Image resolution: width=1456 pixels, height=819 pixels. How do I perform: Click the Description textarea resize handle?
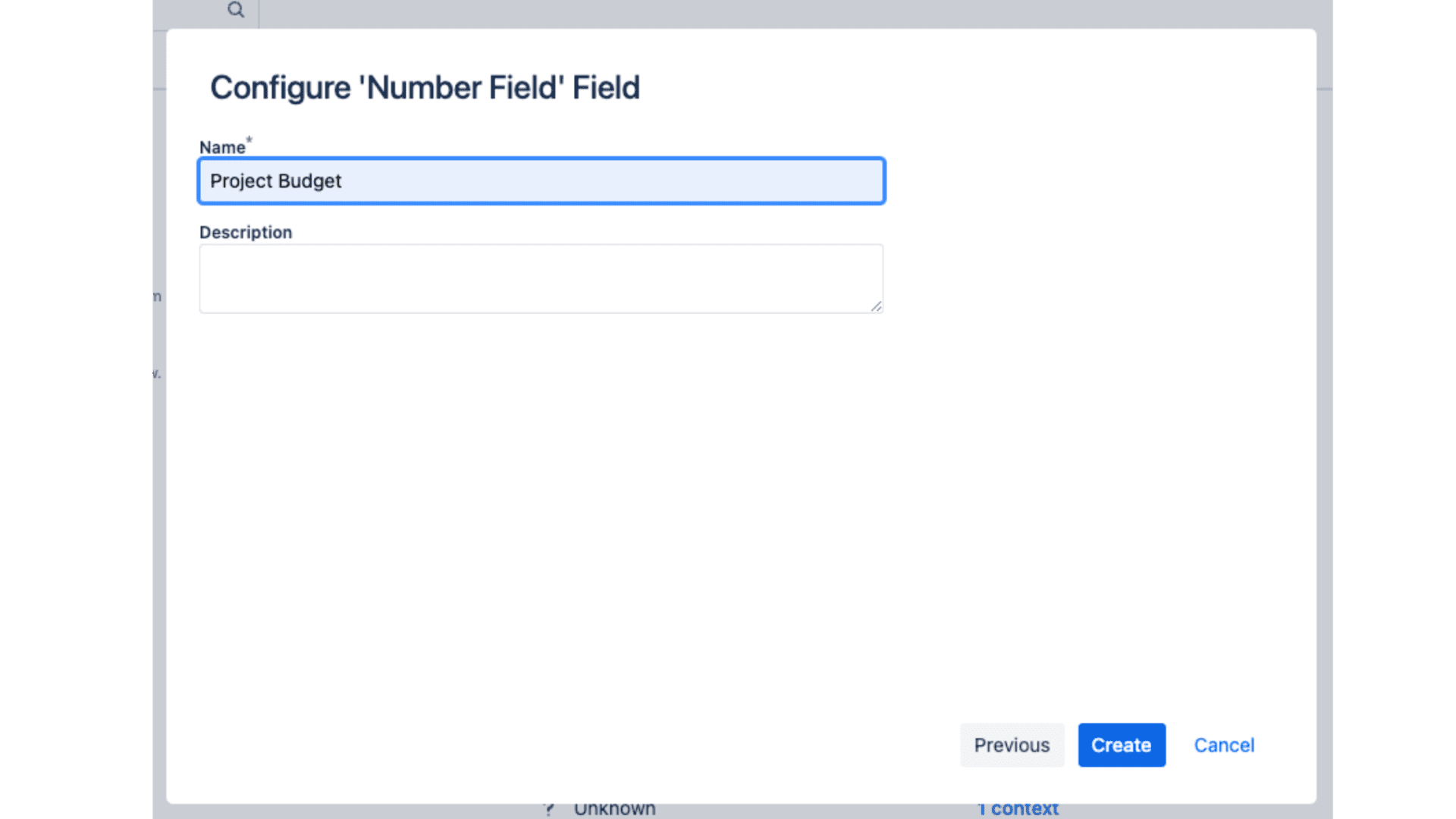pyautogui.click(x=877, y=308)
